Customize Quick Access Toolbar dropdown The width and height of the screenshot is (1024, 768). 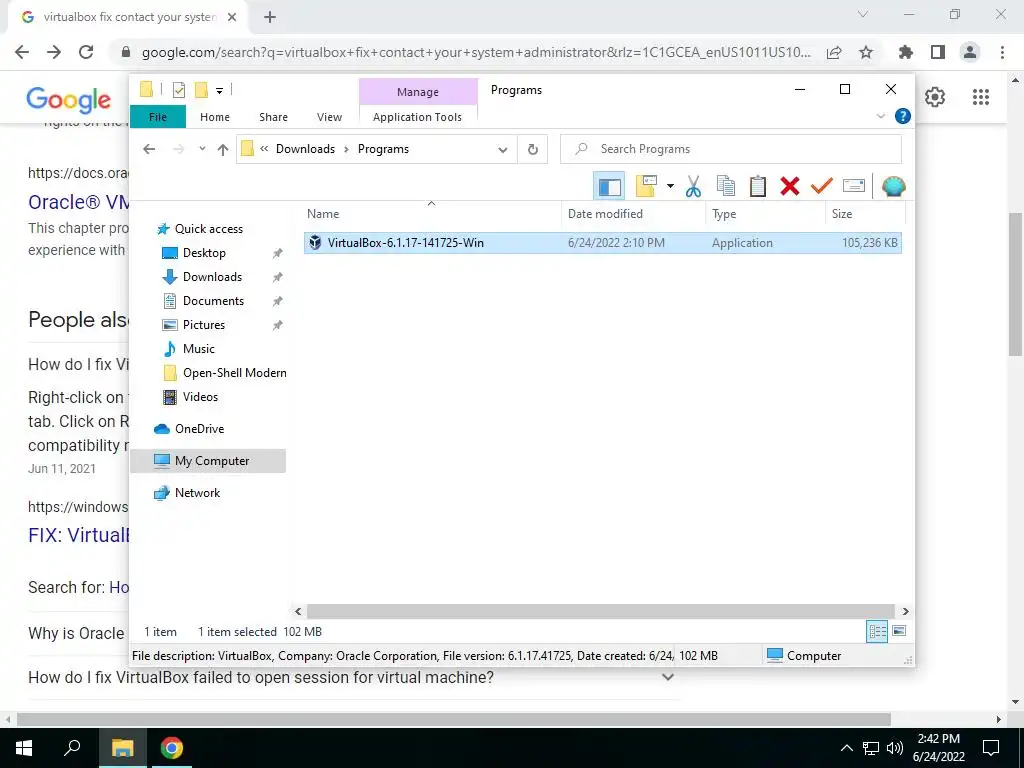(219, 91)
